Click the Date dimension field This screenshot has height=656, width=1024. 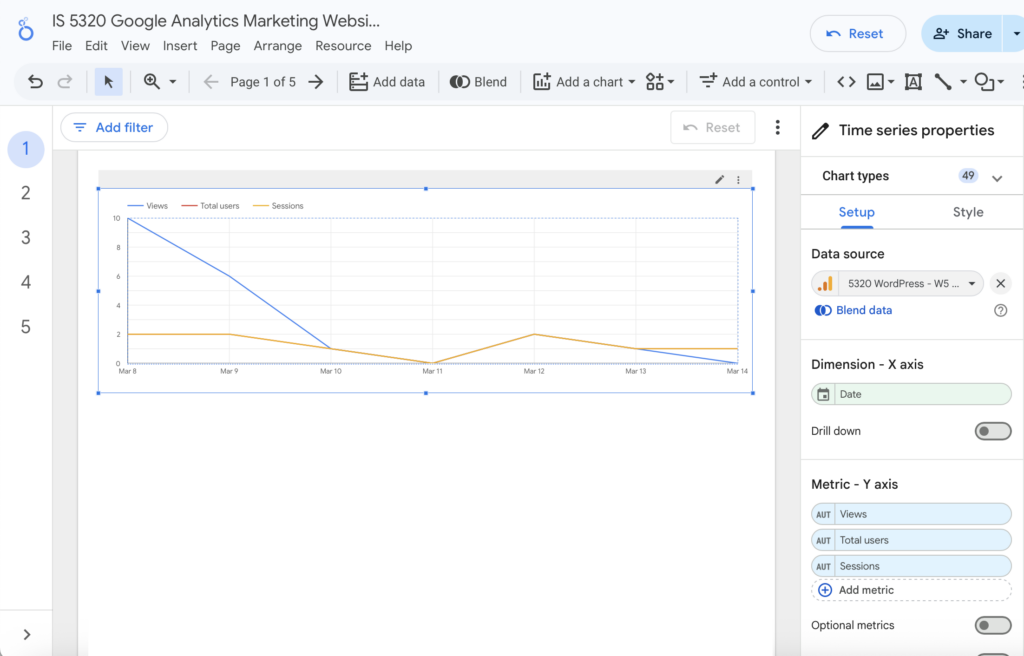(911, 394)
